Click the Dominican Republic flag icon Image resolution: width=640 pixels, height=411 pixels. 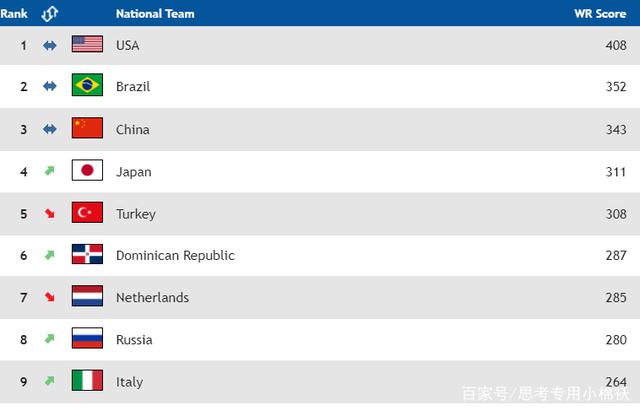[x=87, y=255]
